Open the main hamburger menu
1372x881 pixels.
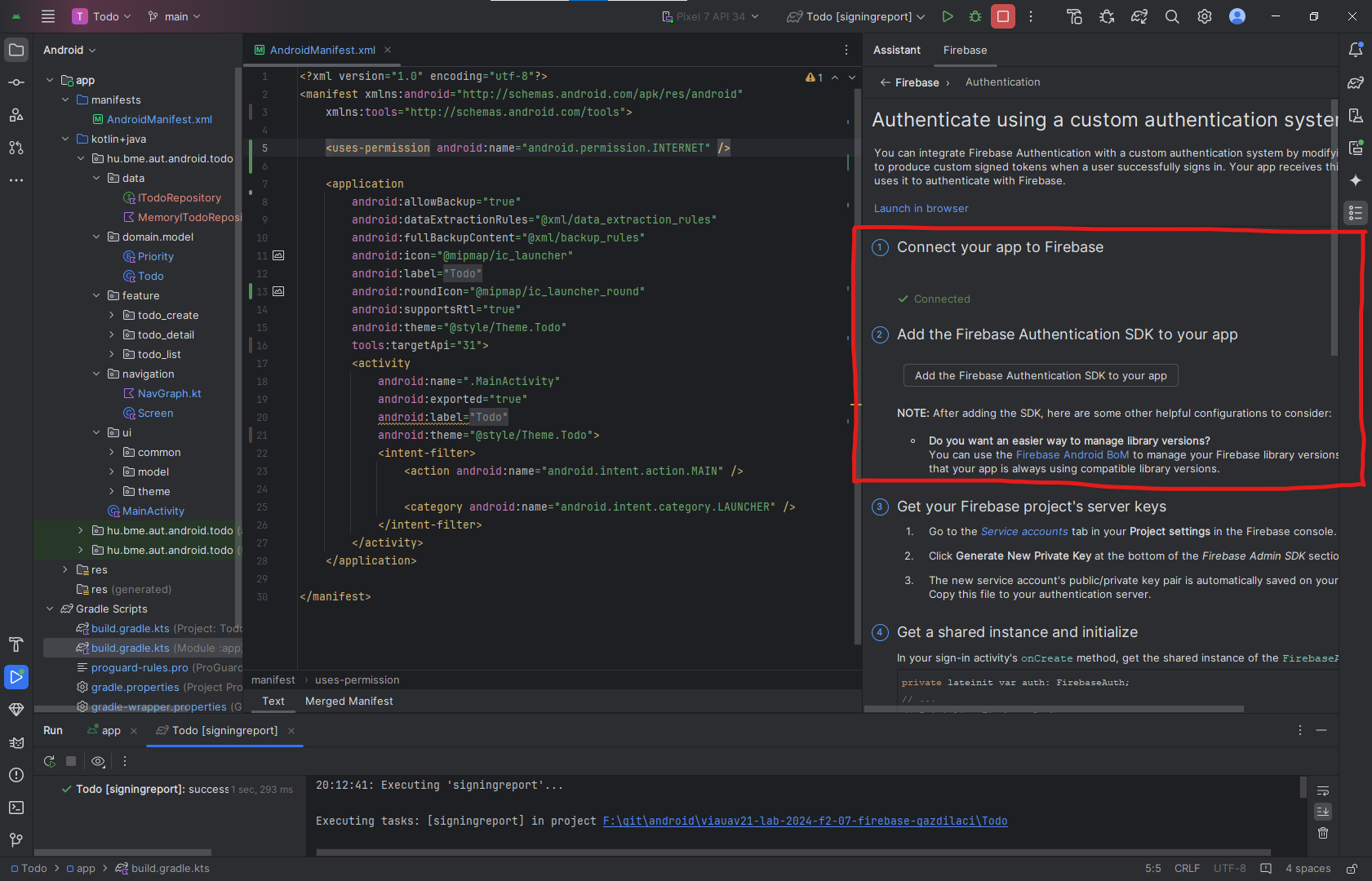click(x=48, y=16)
